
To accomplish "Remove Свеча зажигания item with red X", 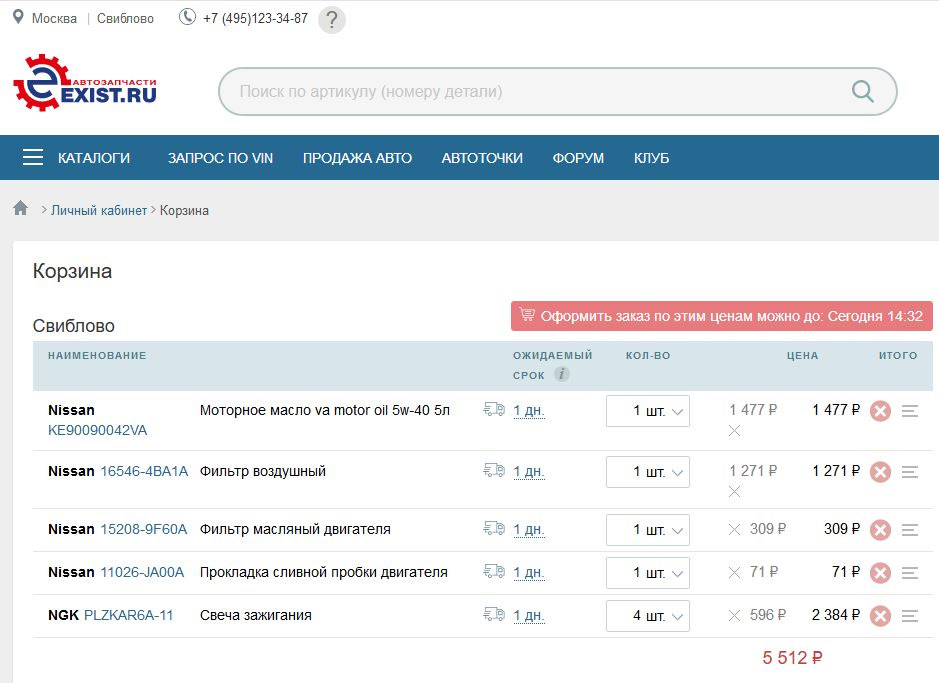I will pyautogui.click(x=880, y=616).
